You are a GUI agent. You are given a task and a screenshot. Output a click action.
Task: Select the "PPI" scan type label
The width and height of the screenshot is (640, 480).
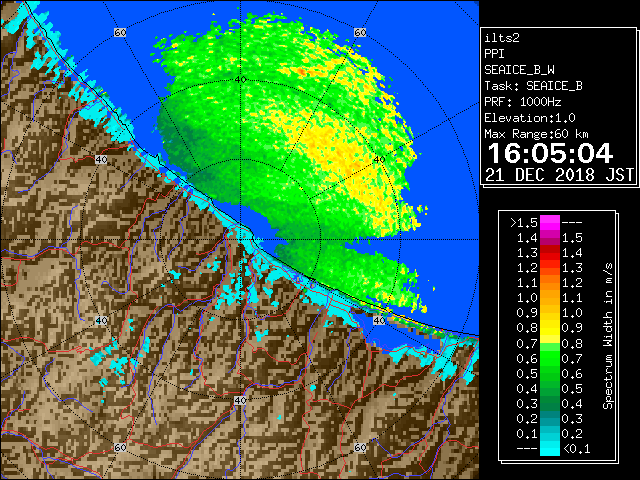[x=494, y=54]
